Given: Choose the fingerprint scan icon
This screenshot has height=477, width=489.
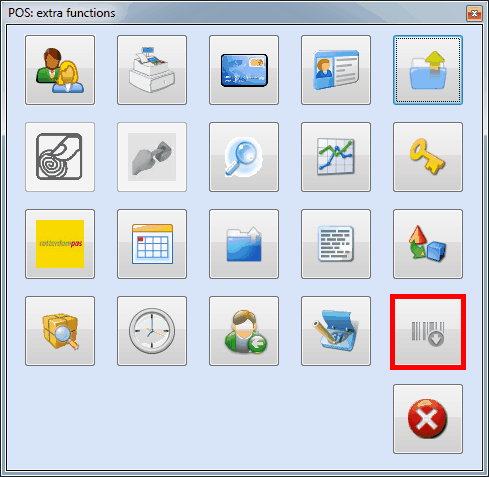Looking at the screenshot, I should pos(60,157).
